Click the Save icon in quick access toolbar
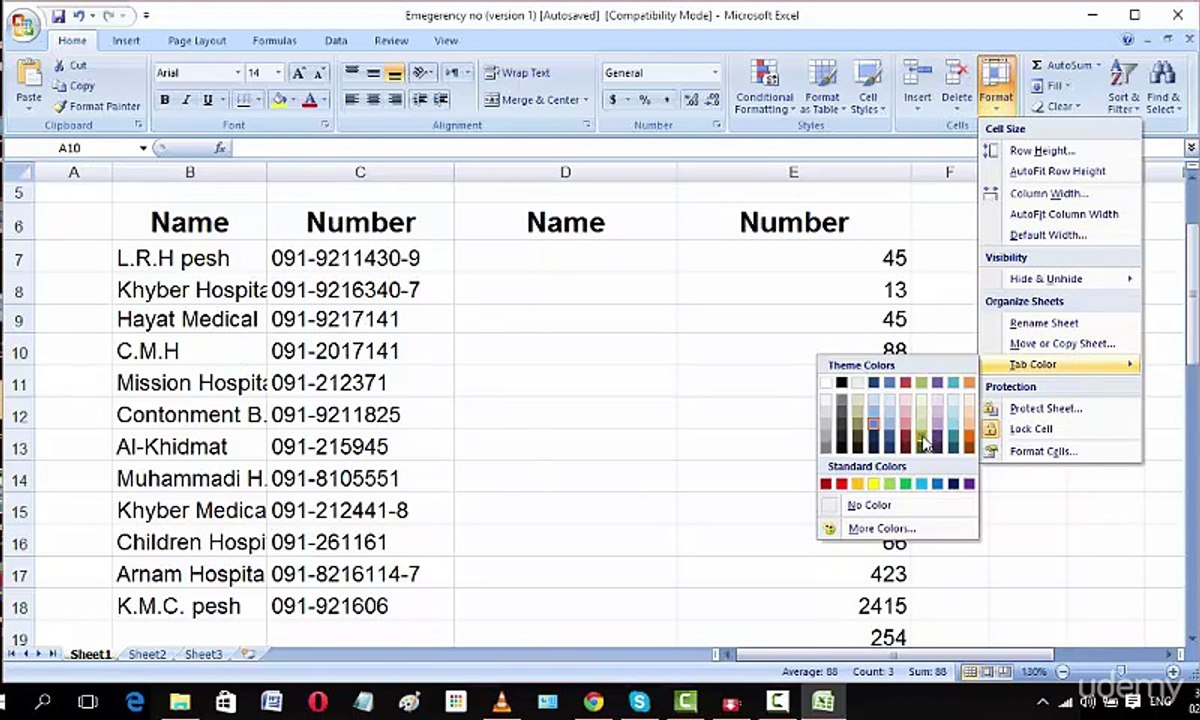The width and height of the screenshot is (1200, 720). pos(58,16)
